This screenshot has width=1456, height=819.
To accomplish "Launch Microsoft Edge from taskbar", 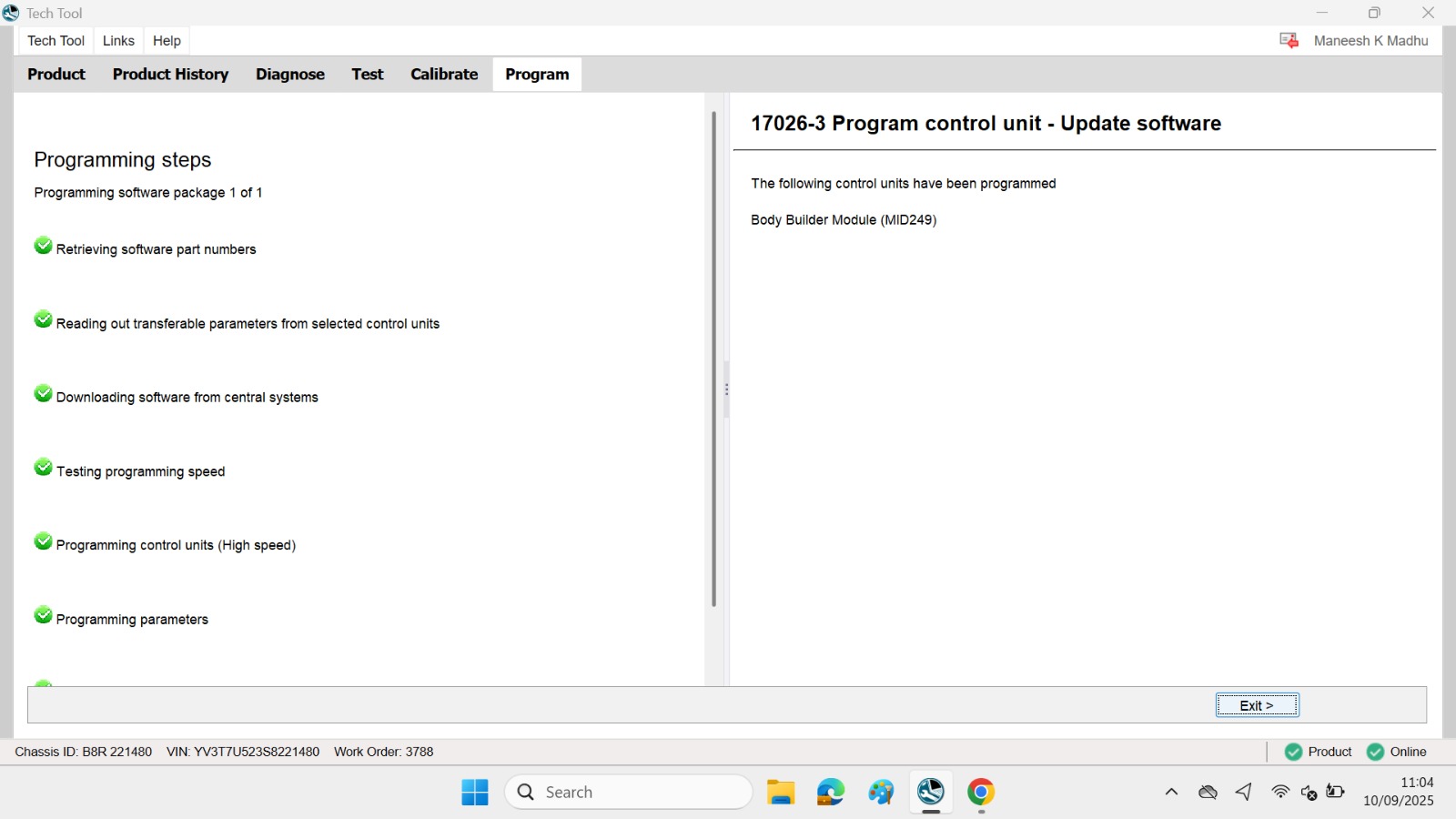I will 830,792.
